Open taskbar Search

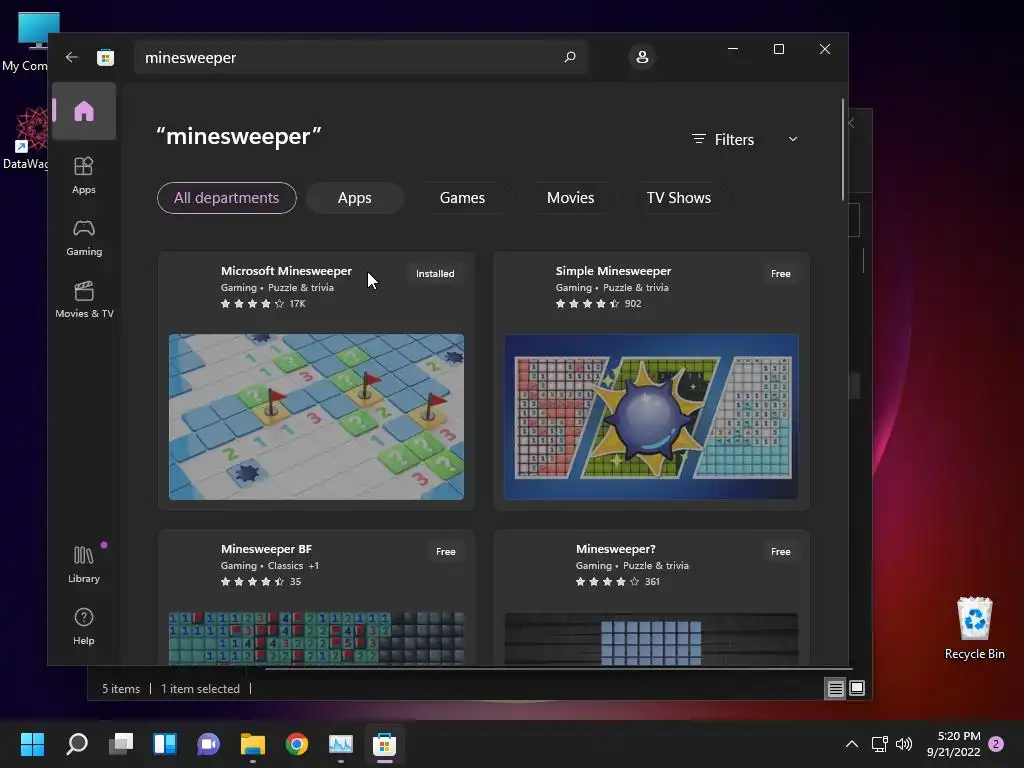pyautogui.click(x=77, y=744)
